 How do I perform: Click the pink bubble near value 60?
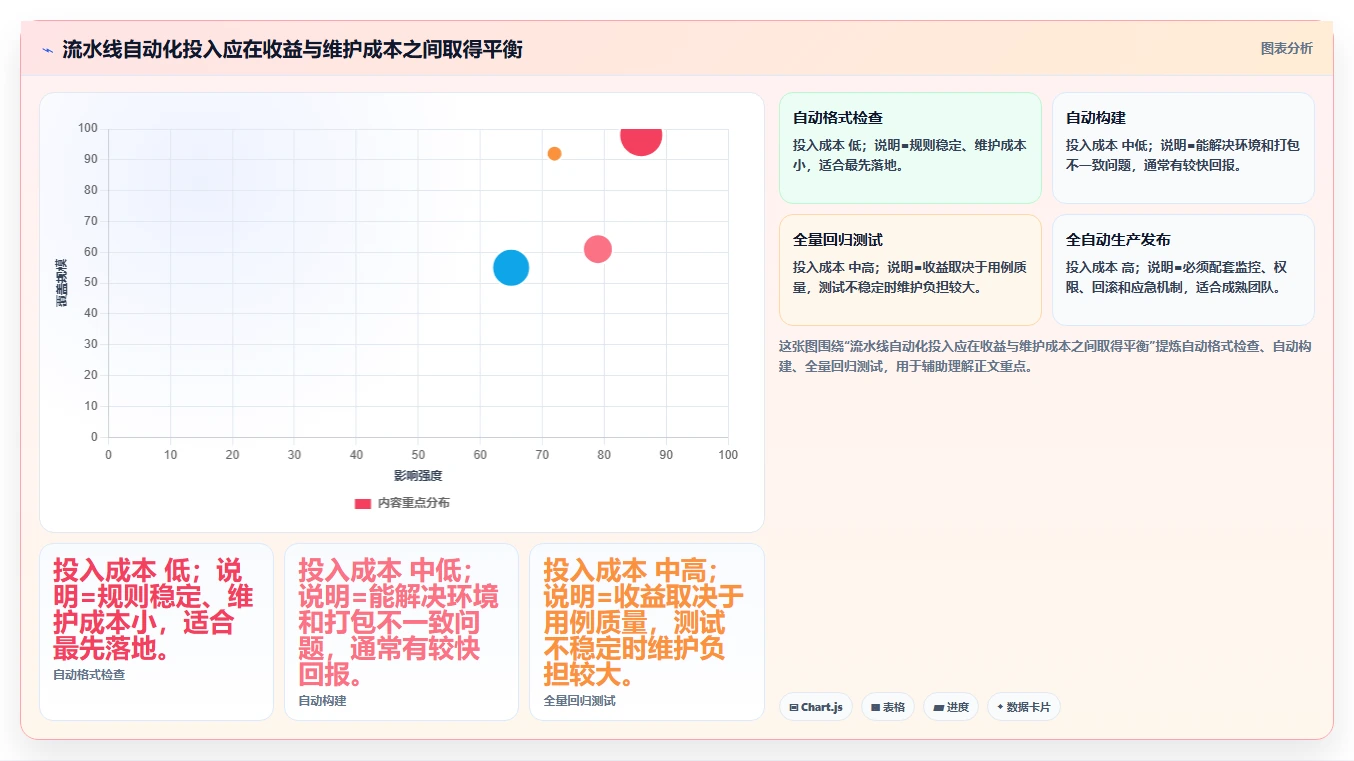point(598,249)
